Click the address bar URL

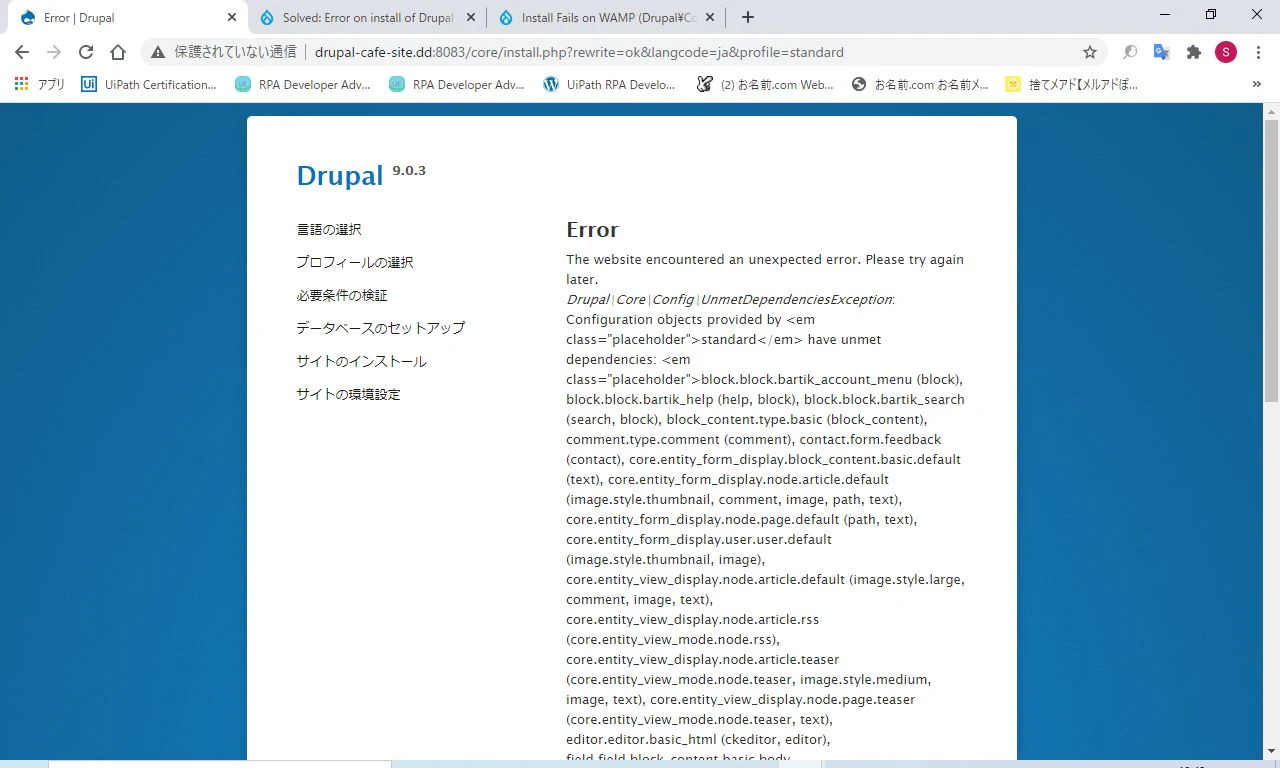point(579,52)
